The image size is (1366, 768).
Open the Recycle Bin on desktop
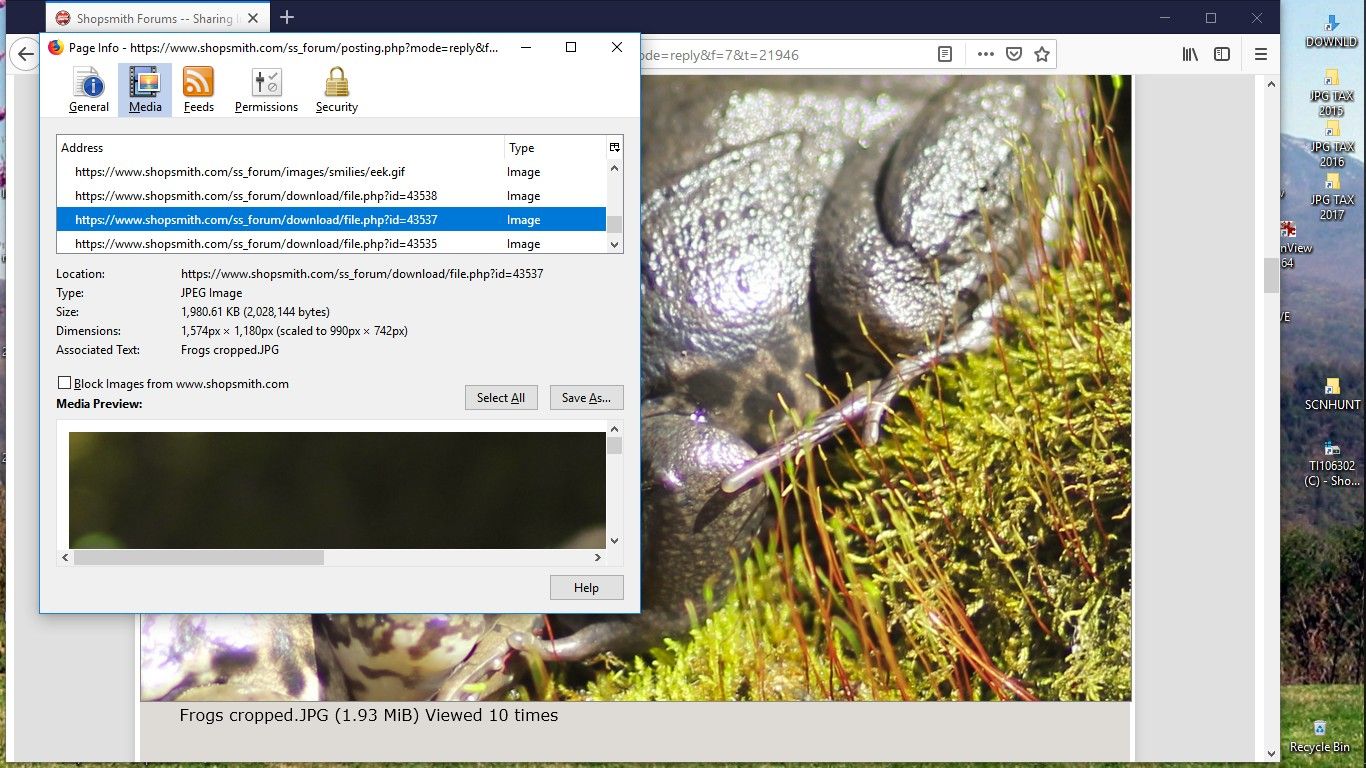[1319, 736]
